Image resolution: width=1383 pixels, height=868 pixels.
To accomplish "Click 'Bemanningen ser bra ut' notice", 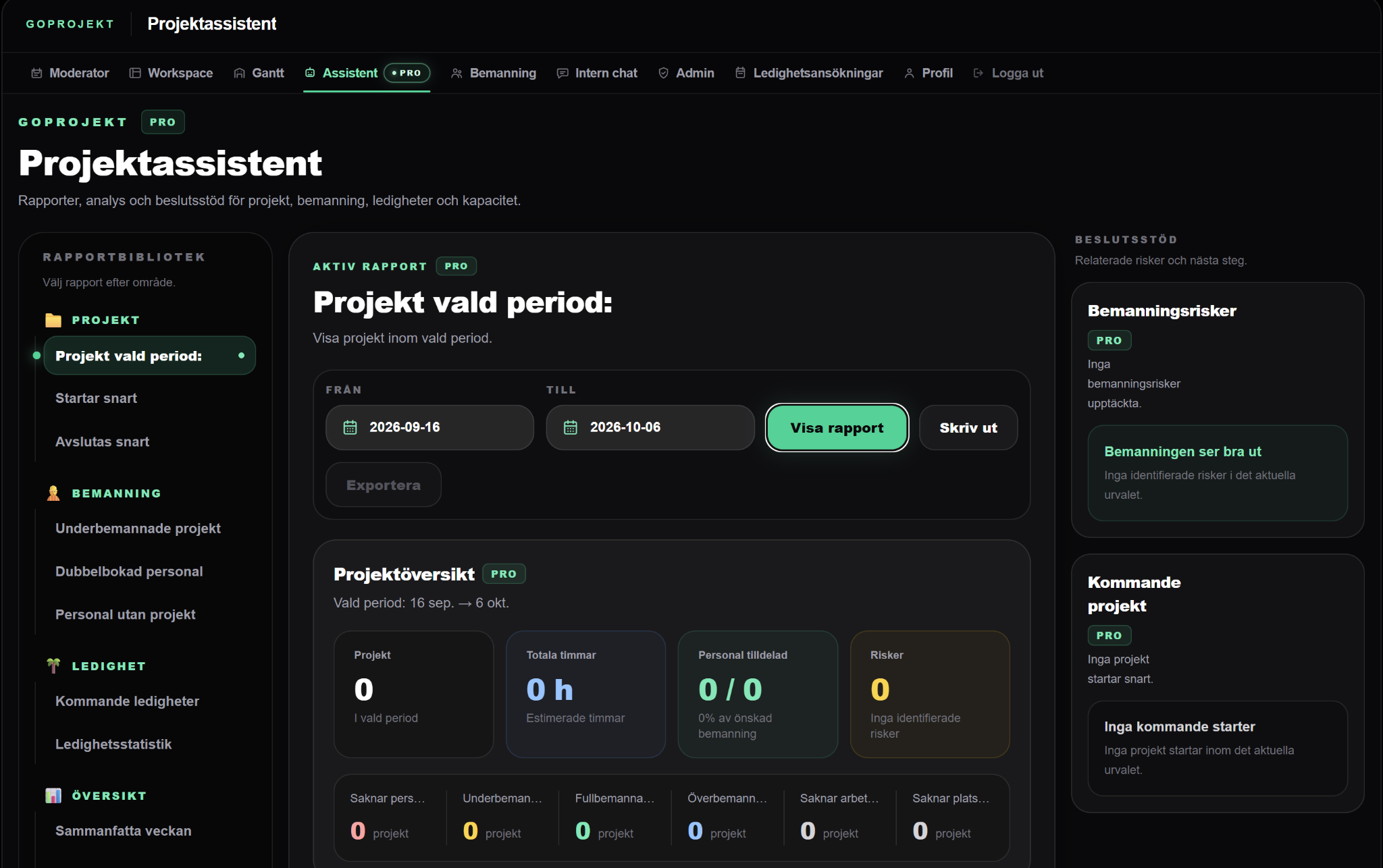I will tap(1218, 472).
